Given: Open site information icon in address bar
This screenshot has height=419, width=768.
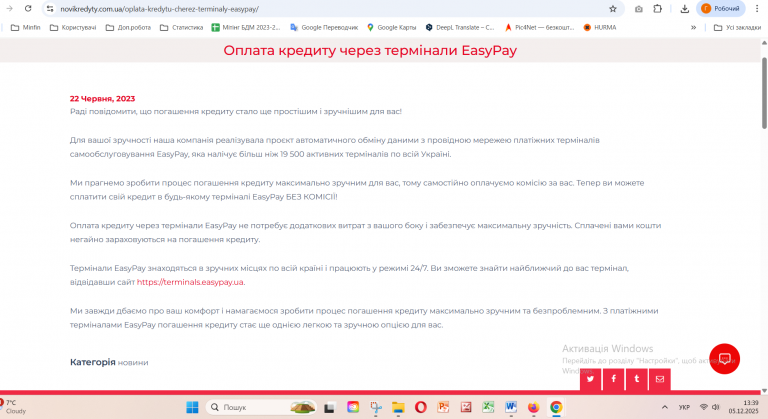Looking at the screenshot, I should coord(50,9).
